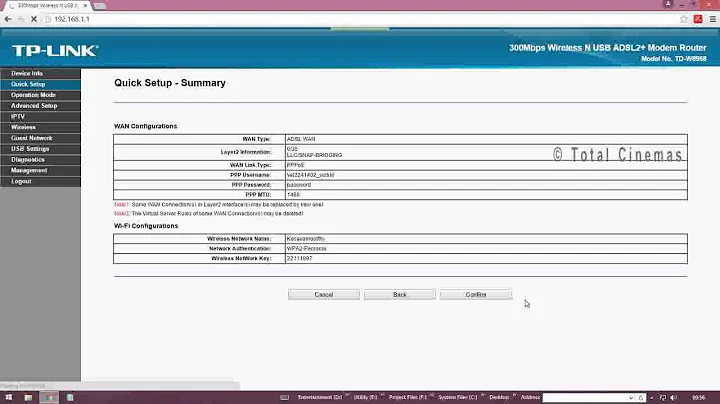
Task: Open the Entertainment (D:) taskbar toolbar
Action: [320, 398]
